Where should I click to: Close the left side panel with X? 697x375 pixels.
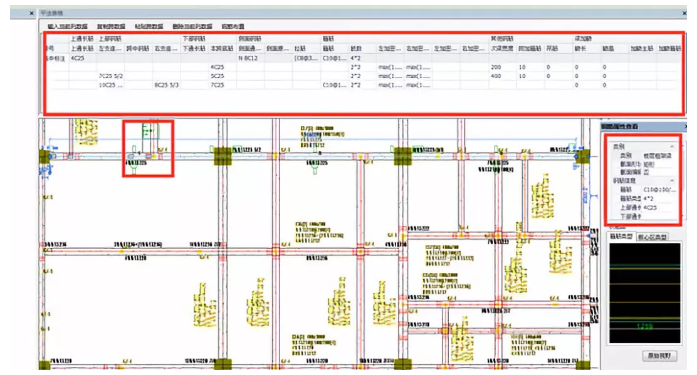coord(32,13)
